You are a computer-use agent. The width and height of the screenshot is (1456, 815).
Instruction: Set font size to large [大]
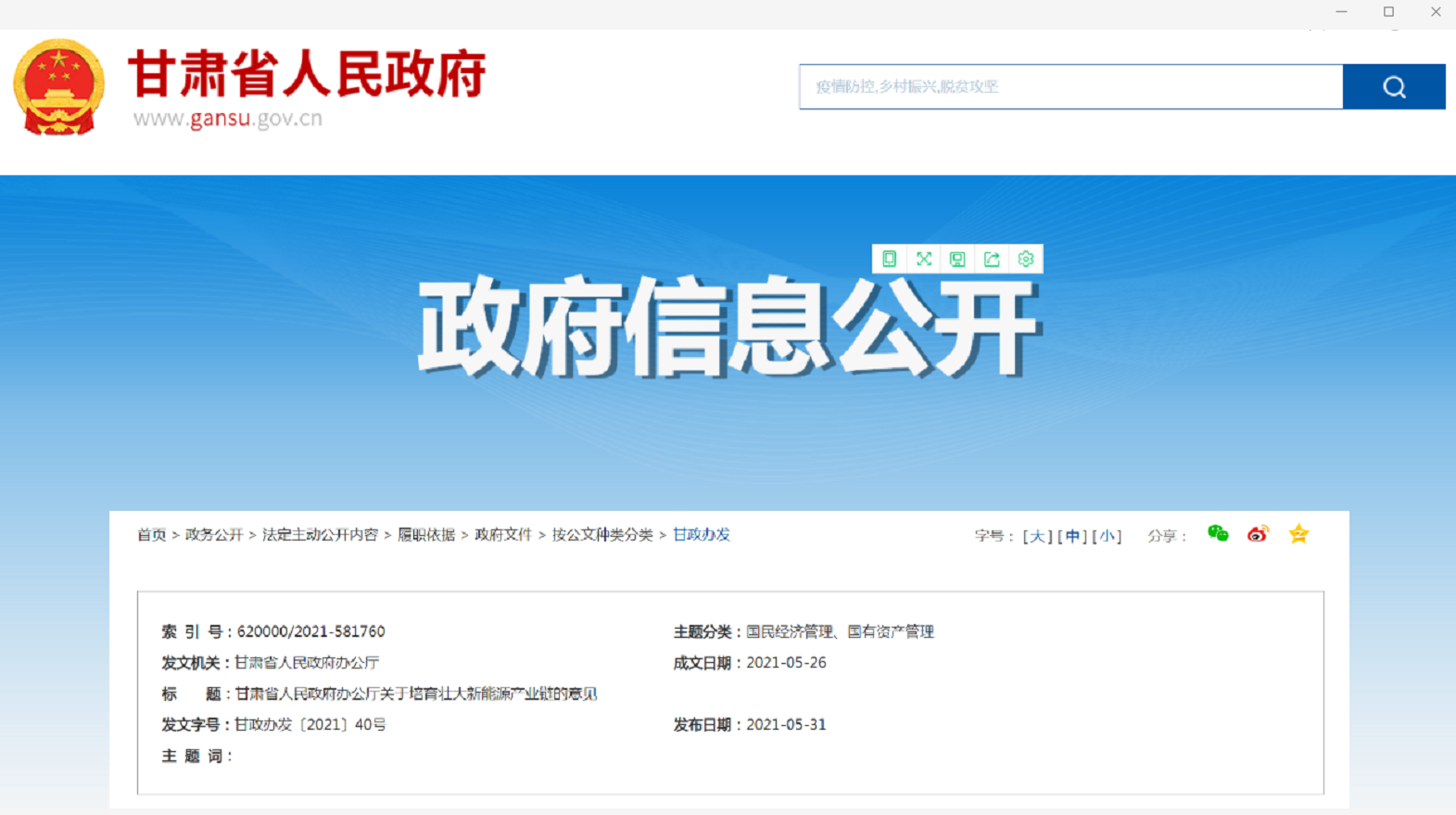coord(1037,536)
